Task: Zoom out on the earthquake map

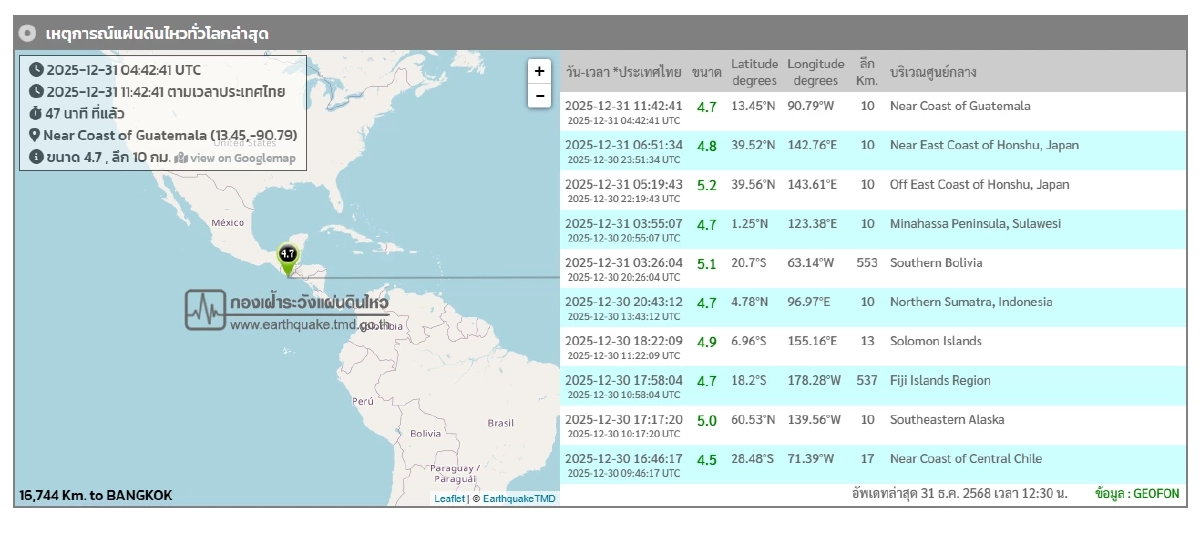Action: (x=539, y=96)
